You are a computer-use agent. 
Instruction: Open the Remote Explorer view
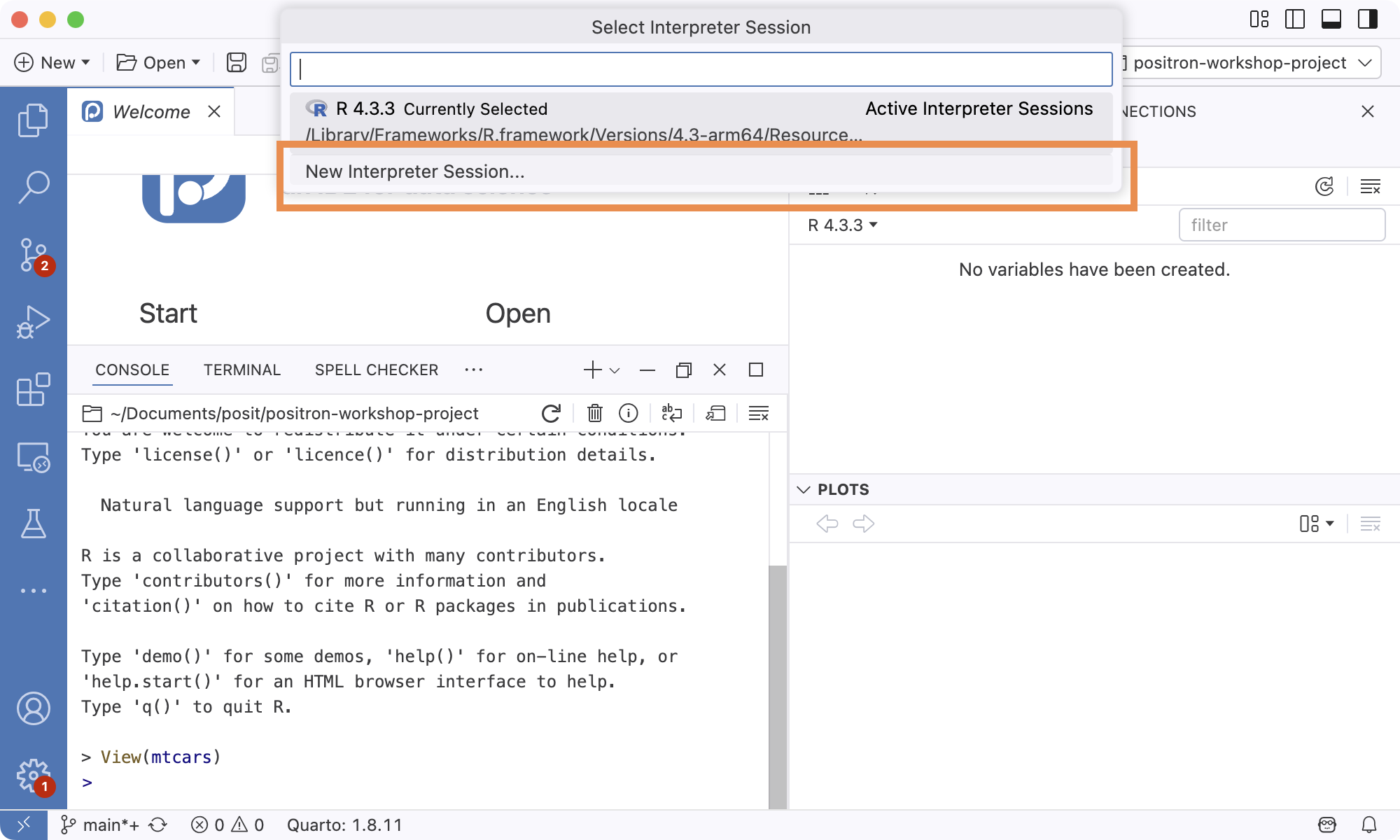click(x=33, y=456)
